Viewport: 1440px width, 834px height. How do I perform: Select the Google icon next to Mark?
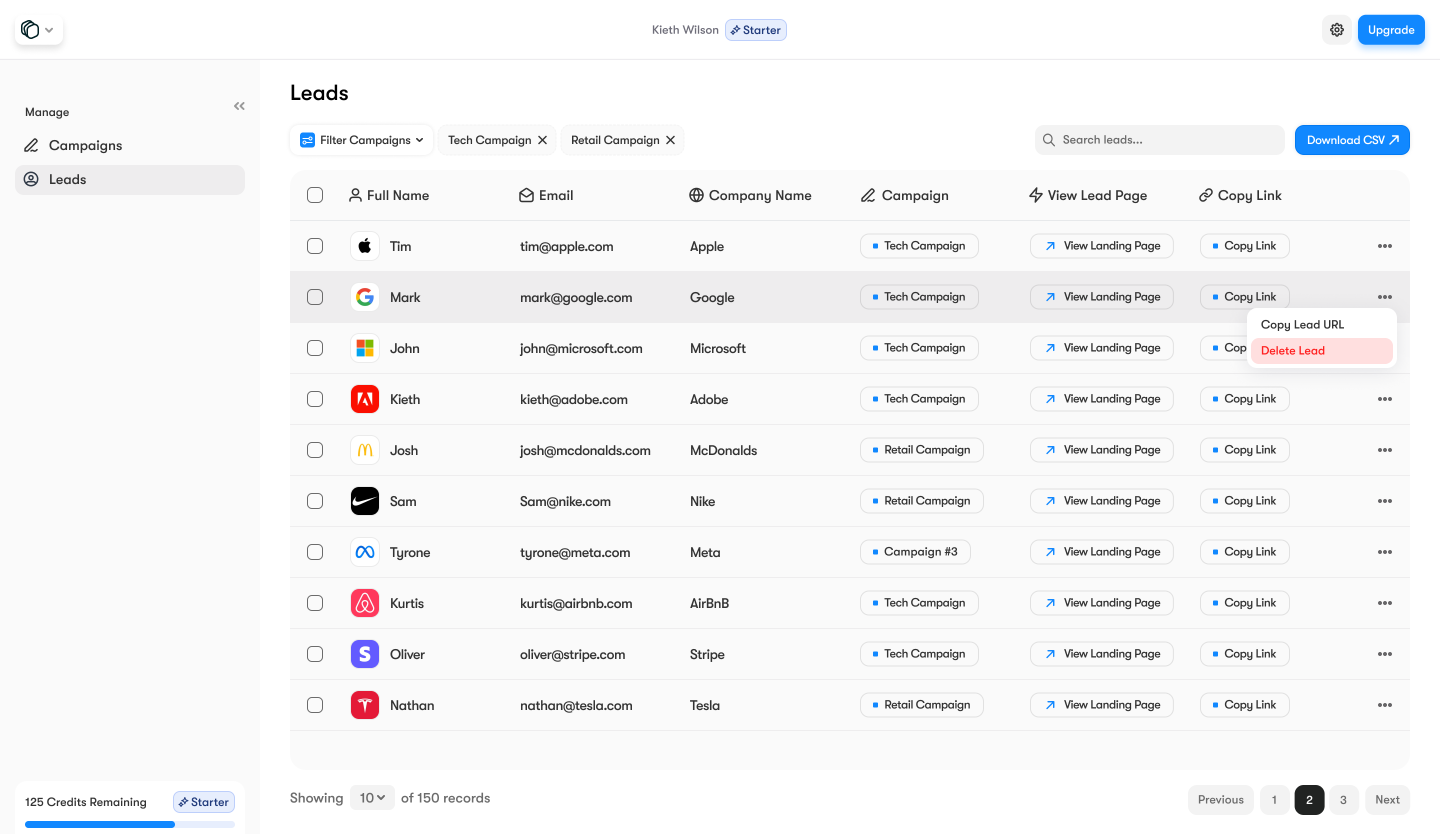pos(365,296)
